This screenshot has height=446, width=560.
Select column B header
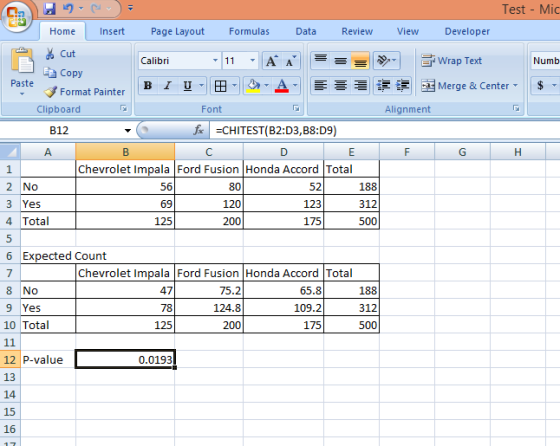tap(125, 152)
